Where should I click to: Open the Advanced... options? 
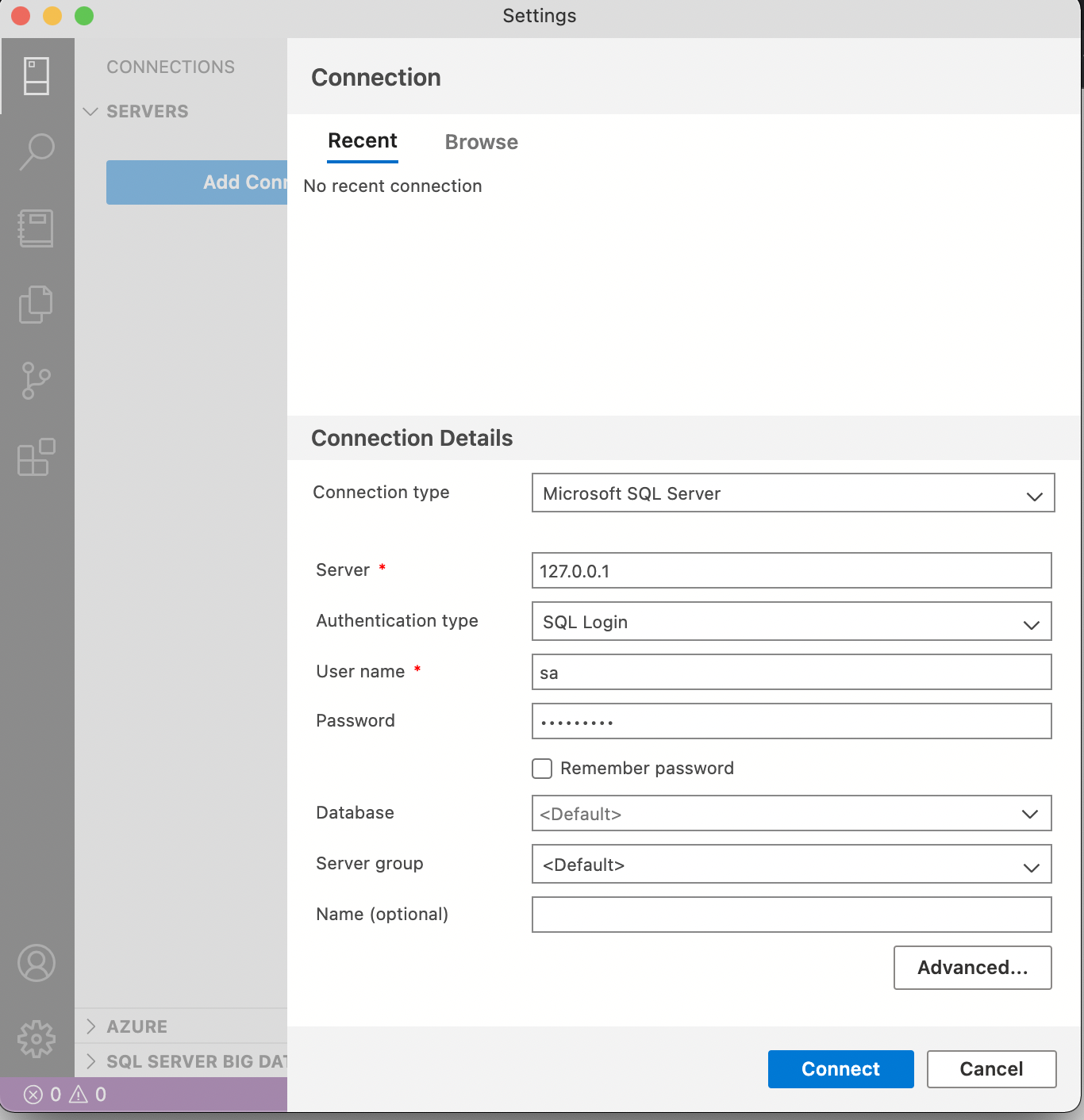(973, 968)
